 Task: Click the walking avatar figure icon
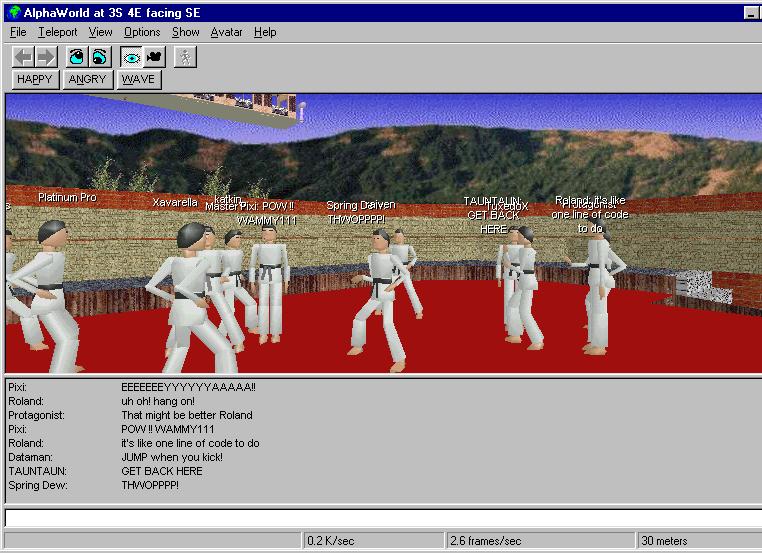pos(185,57)
